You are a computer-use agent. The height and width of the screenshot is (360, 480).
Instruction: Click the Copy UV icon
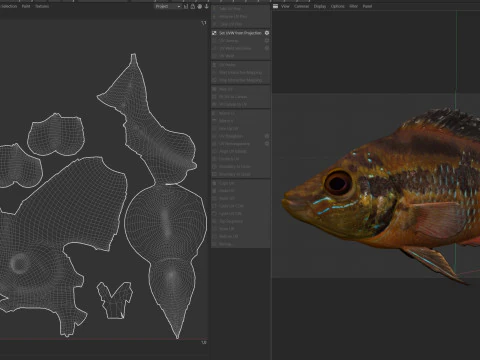[x=214, y=183]
